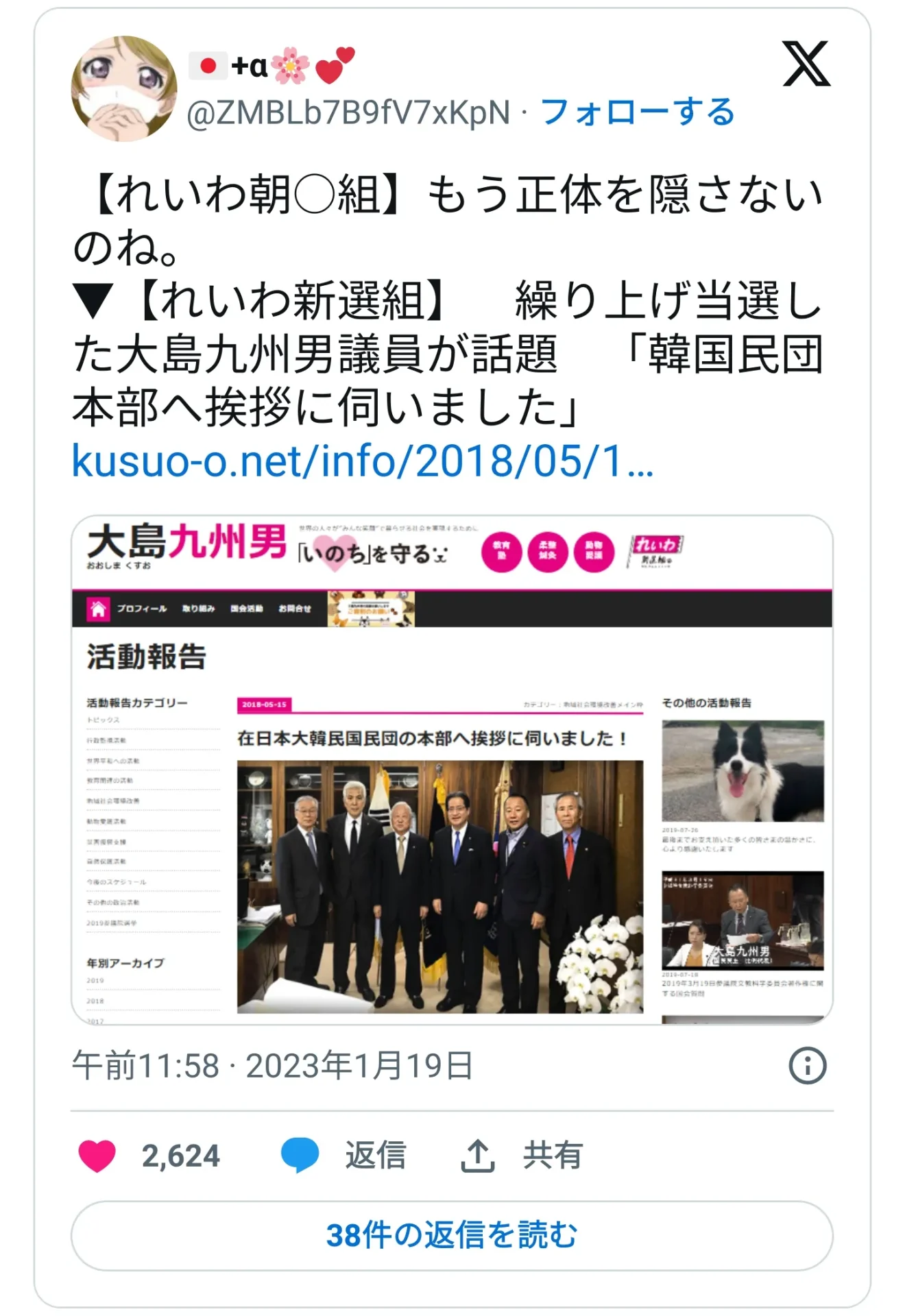
Task: Click the pink home icon in screenshot
Action: pyautogui.click(x=98, y=609)
